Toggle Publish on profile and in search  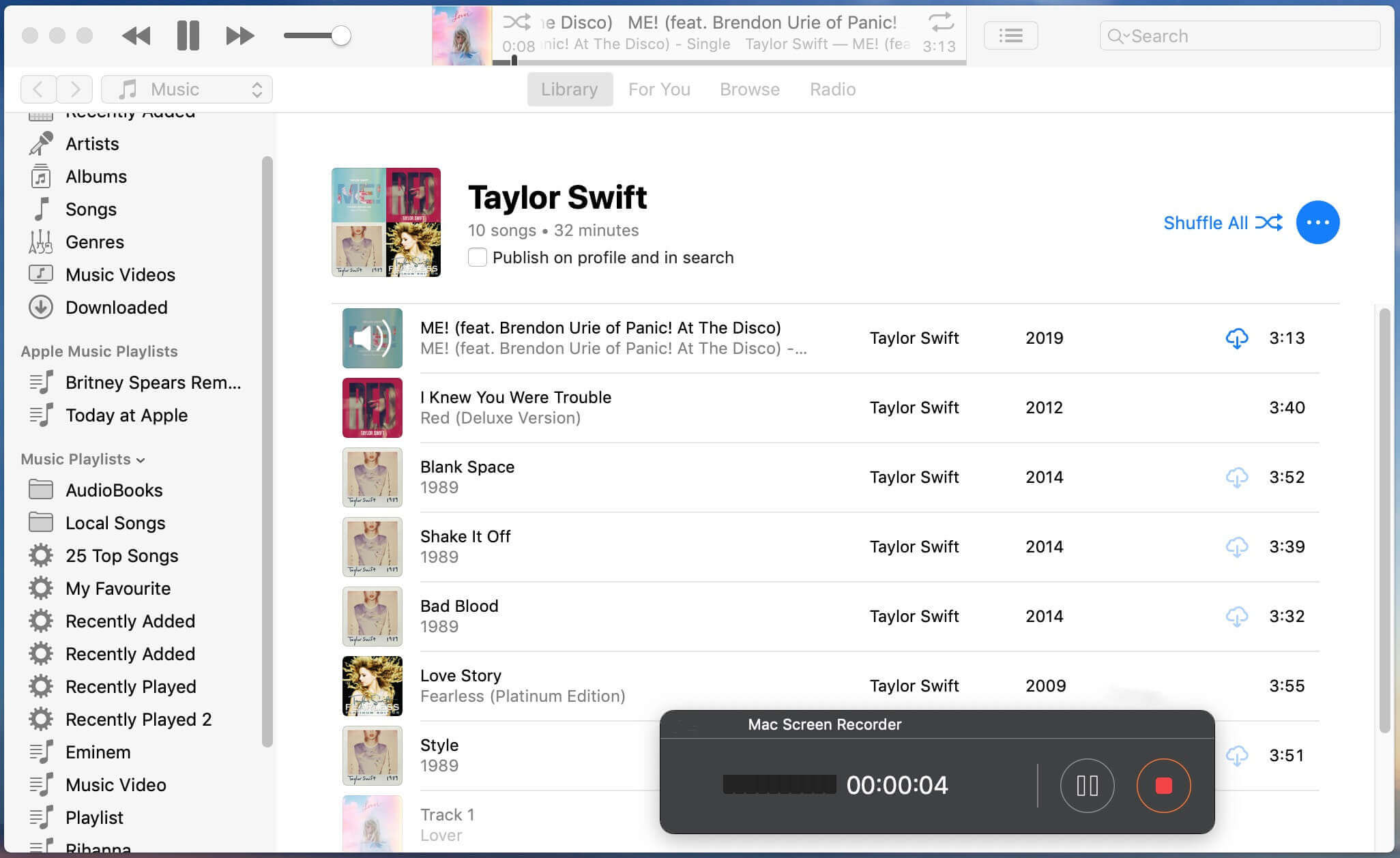(477, 257)
